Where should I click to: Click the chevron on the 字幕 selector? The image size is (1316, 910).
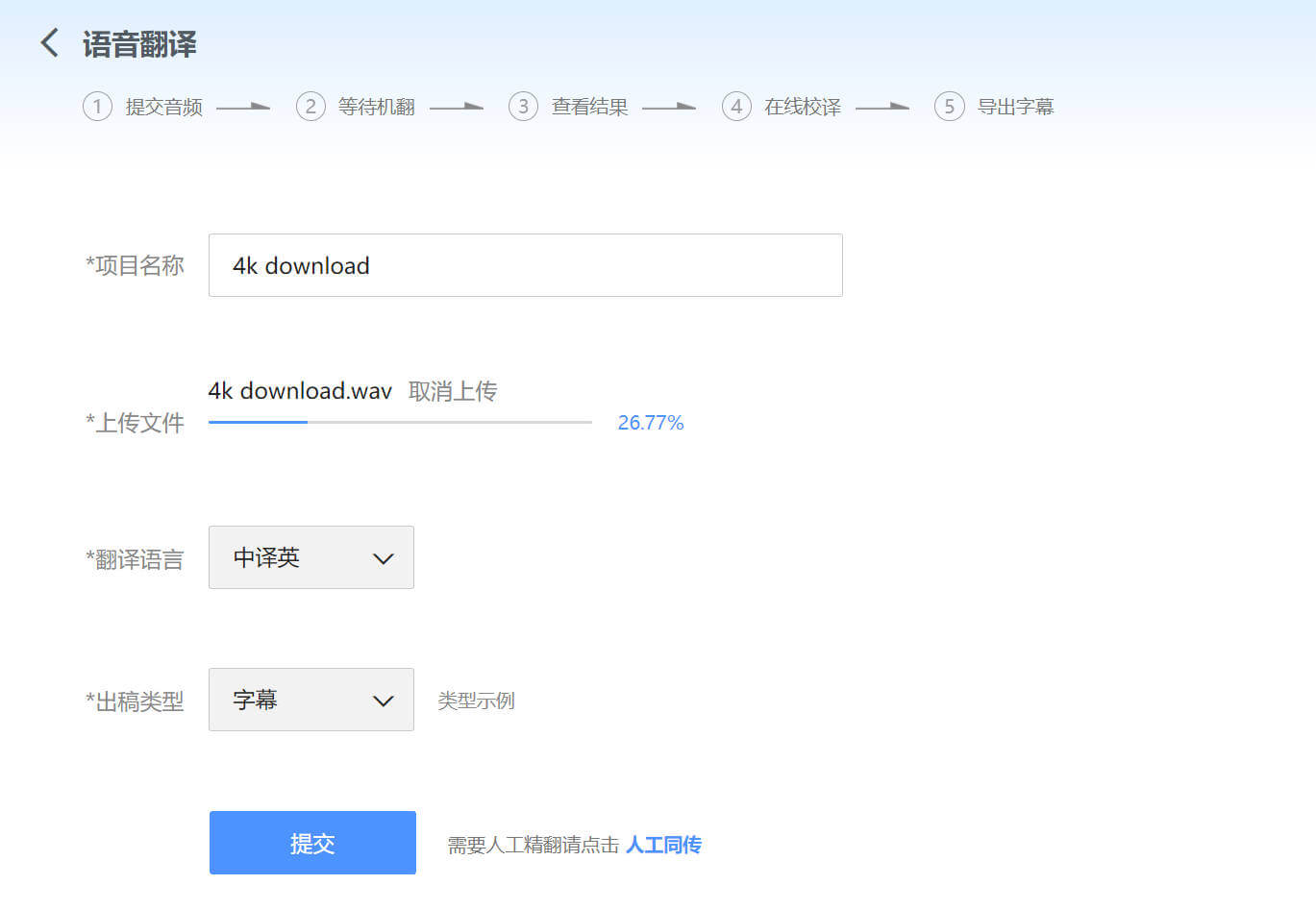[x=383, y=700]
